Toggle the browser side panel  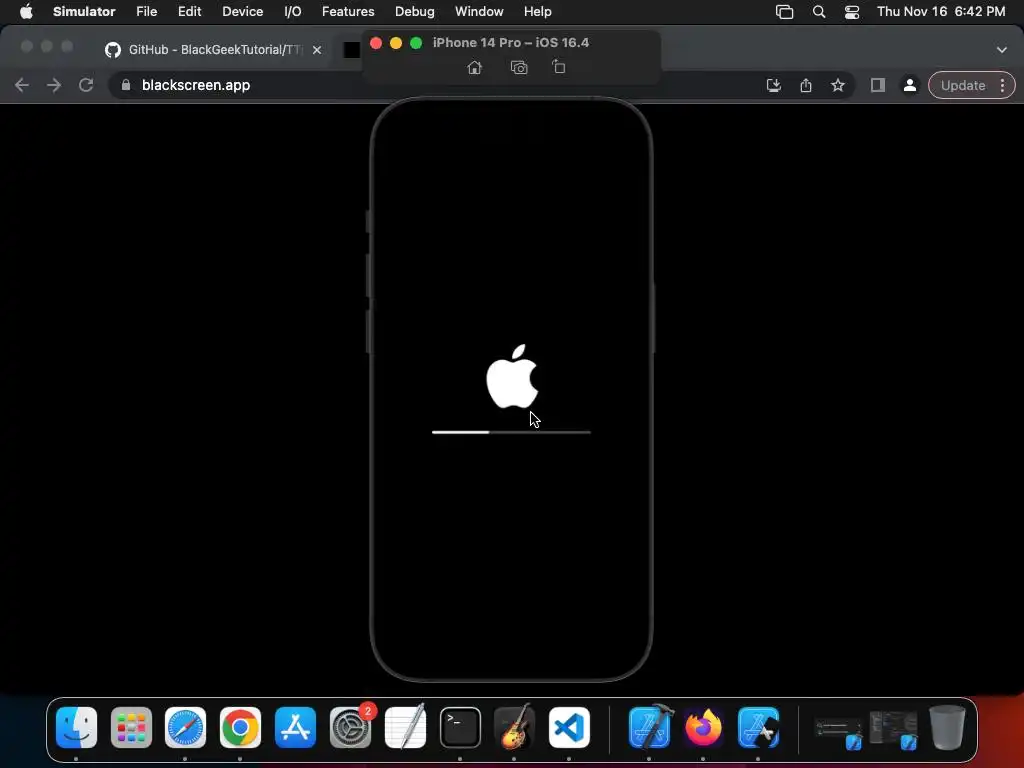[x=878, y=85]
